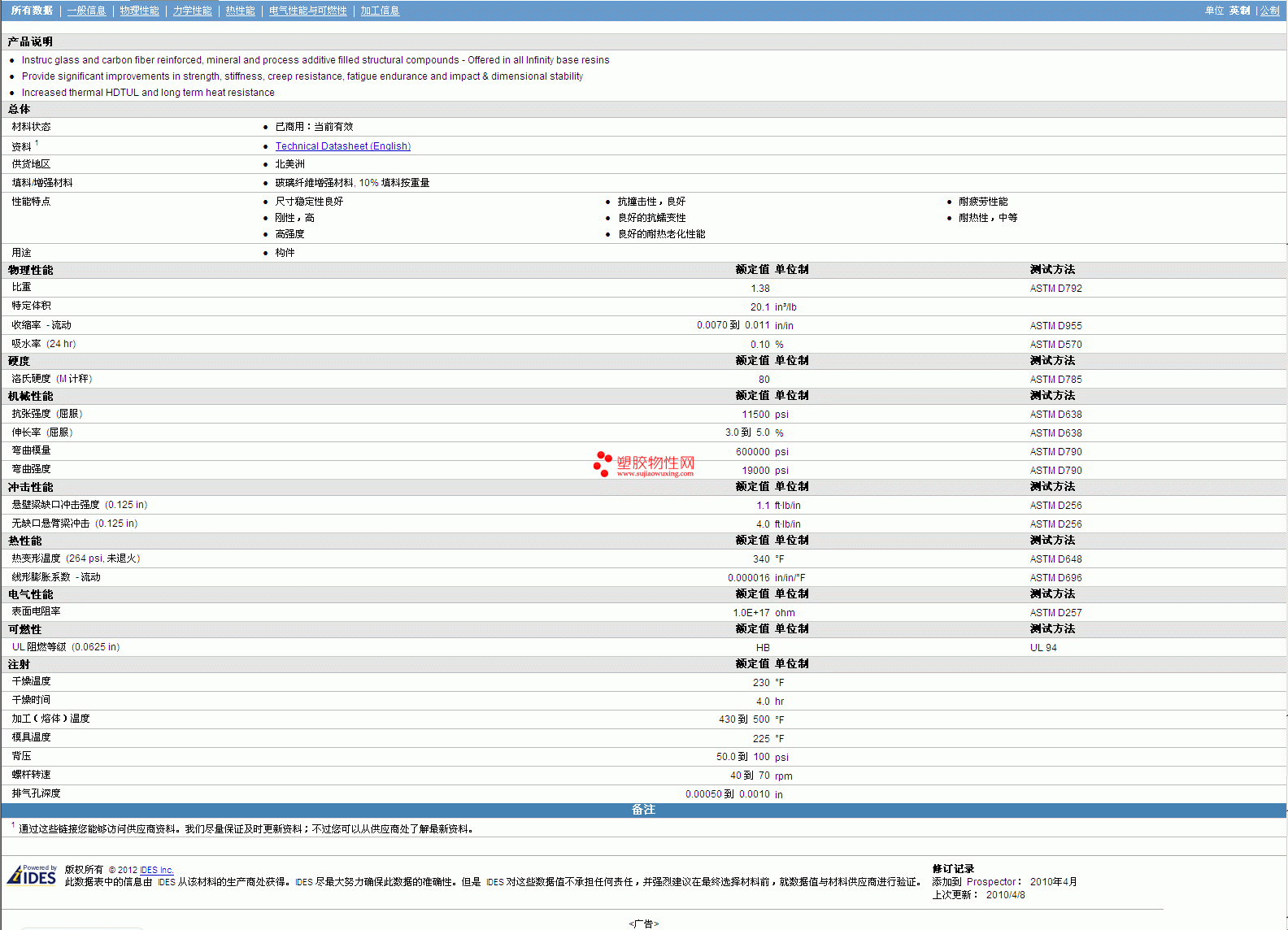Viewport: 1288px width, 930px height.
Task: Go to the 加工信息 tab
Action: [380, 11]
